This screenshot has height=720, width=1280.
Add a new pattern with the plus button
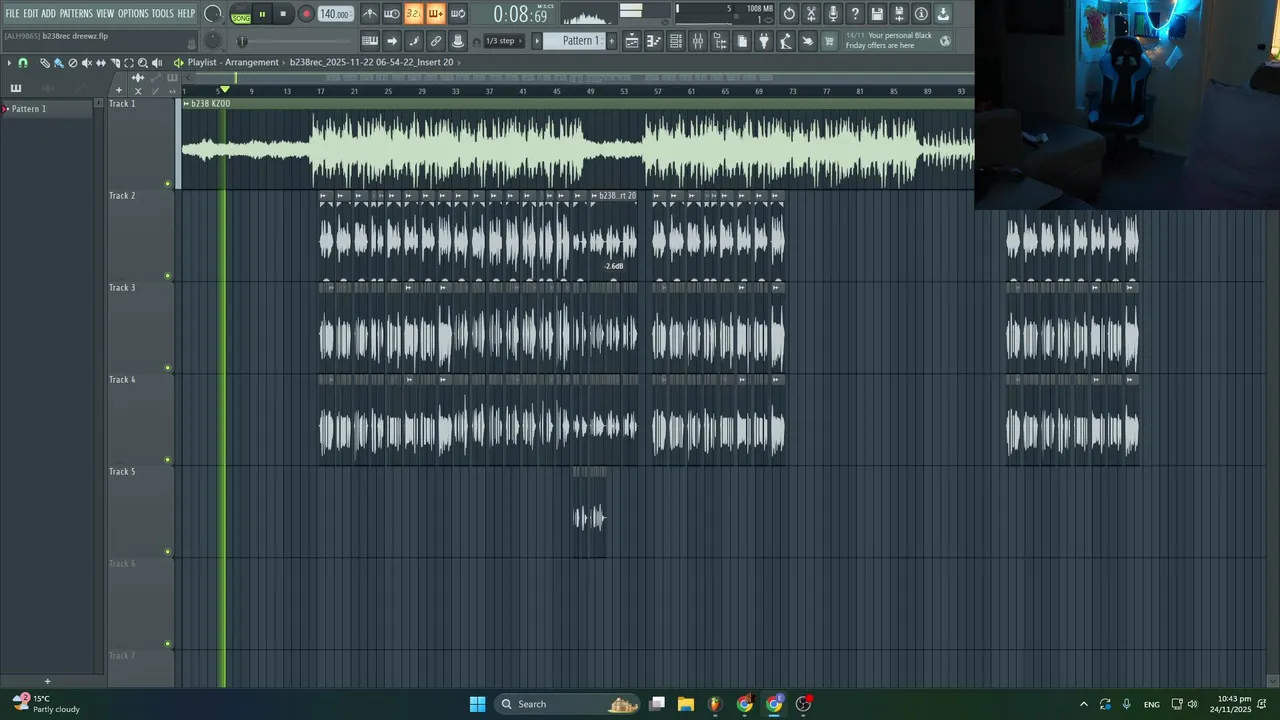click(612, 41)
